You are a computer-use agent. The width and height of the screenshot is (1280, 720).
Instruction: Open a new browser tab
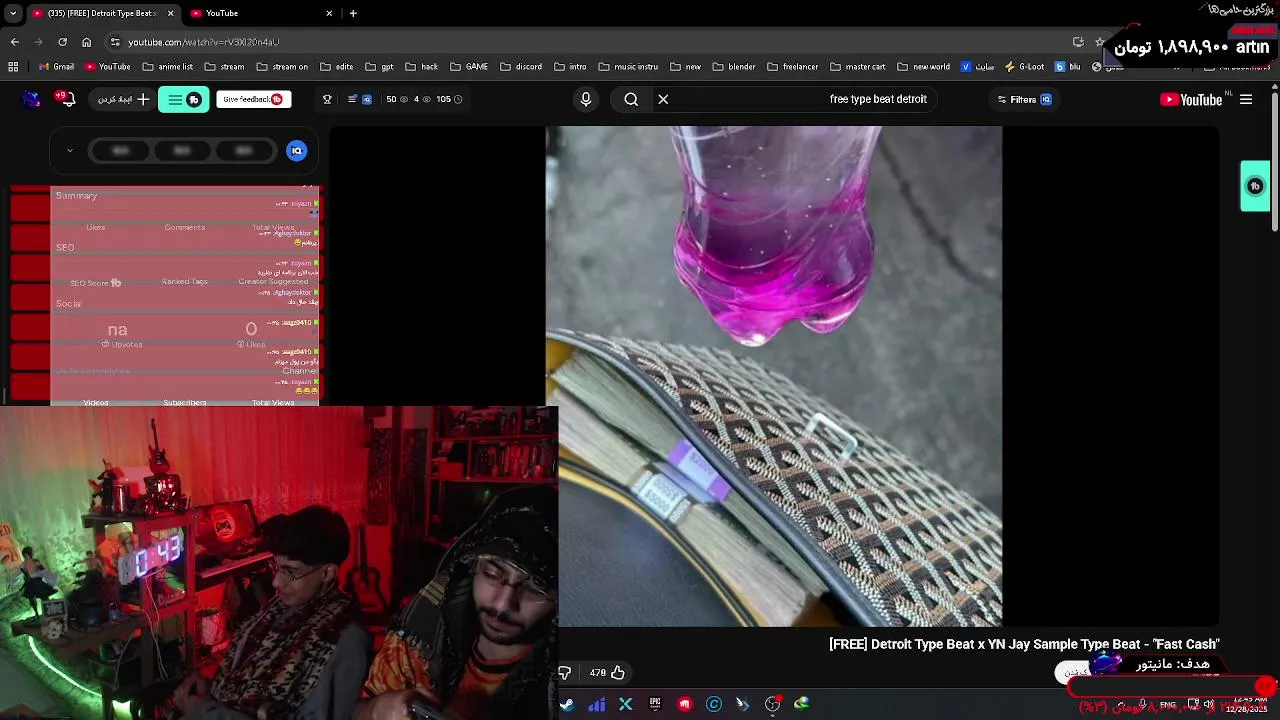point(353,13)
